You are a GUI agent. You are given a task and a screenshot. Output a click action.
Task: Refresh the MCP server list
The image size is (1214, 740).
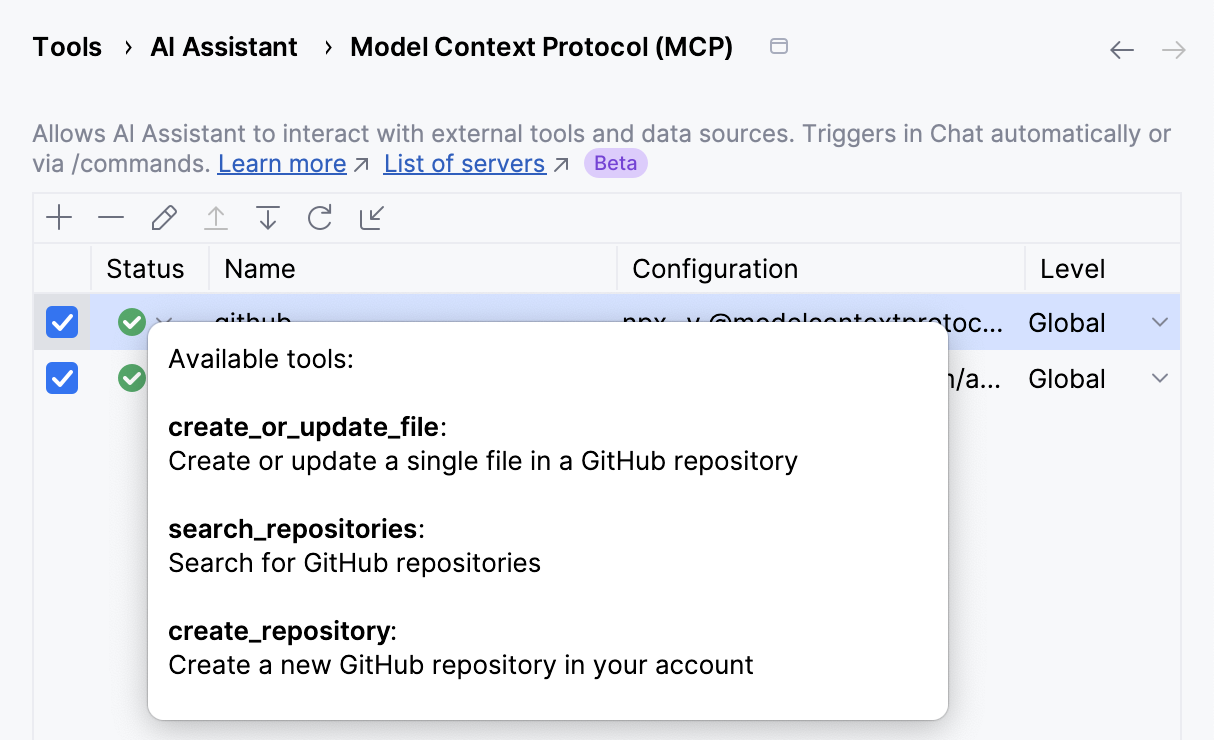coord(320,217)
